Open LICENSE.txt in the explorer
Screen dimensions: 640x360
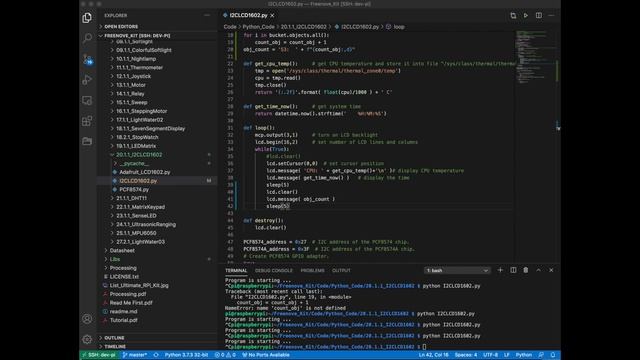click(x=124, y=277)
